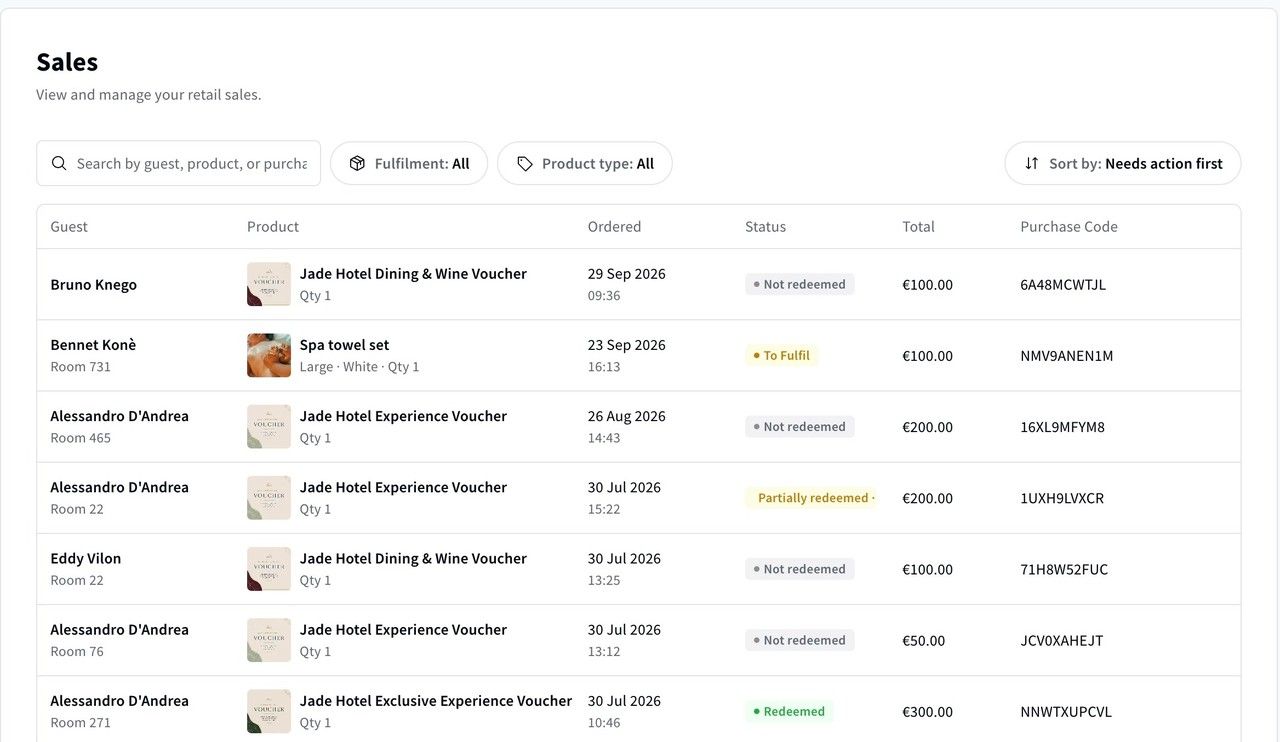Open the Sort by dropdown
1280x742 pixels.
click(1123, 163)
